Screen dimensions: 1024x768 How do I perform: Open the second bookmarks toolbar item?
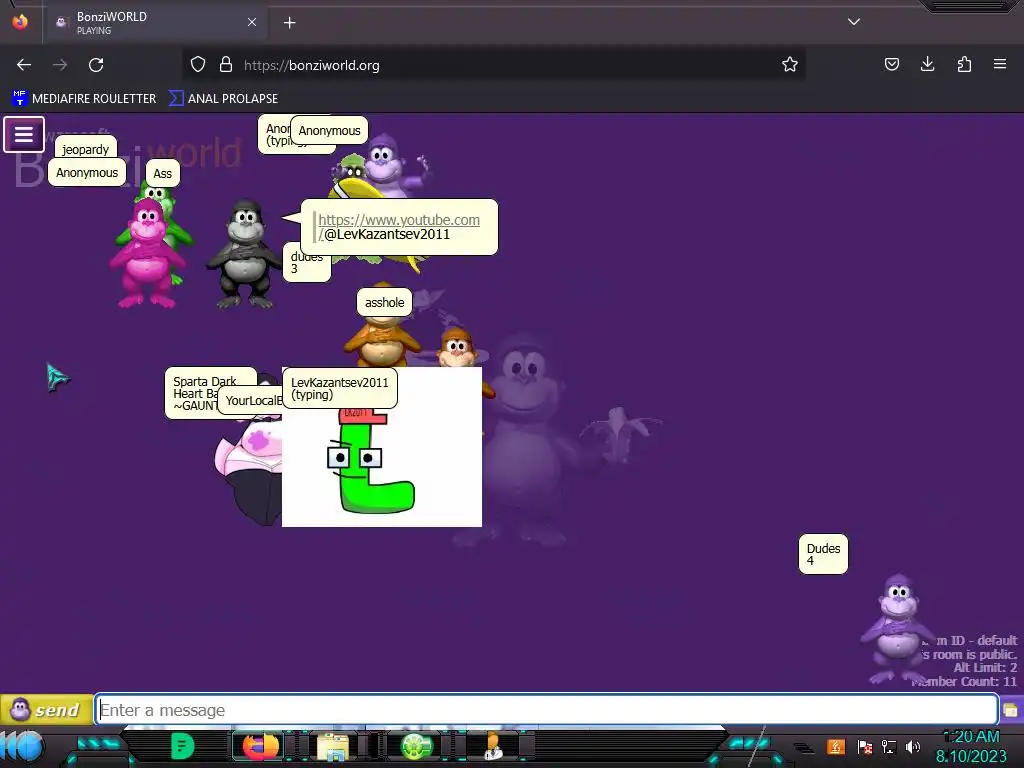[223, 99]
